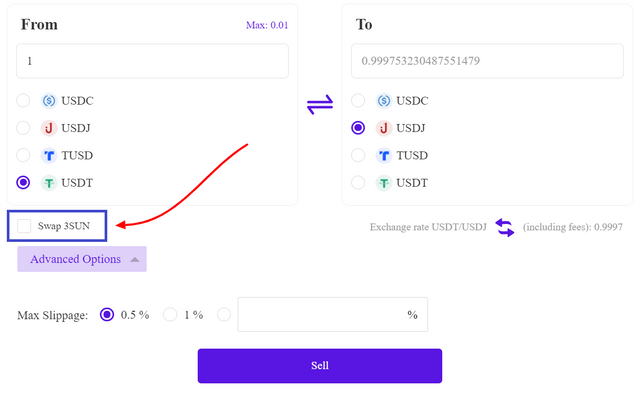640x405 pixels.
Task: Click the custom slippage percentage field
Action: [x=333, y=314]
